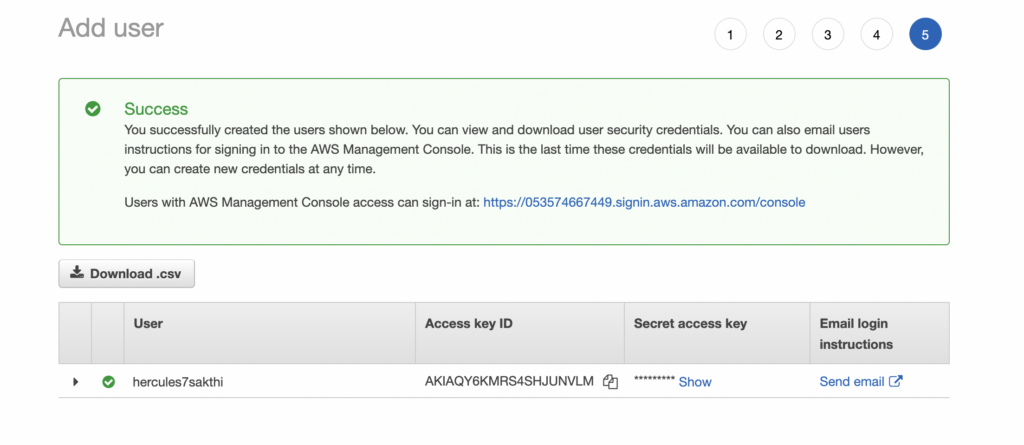This screenshot has height=445, width=1024.
Task: Click the green status check beside hercules7sakthi
Action: click(108, 382)
